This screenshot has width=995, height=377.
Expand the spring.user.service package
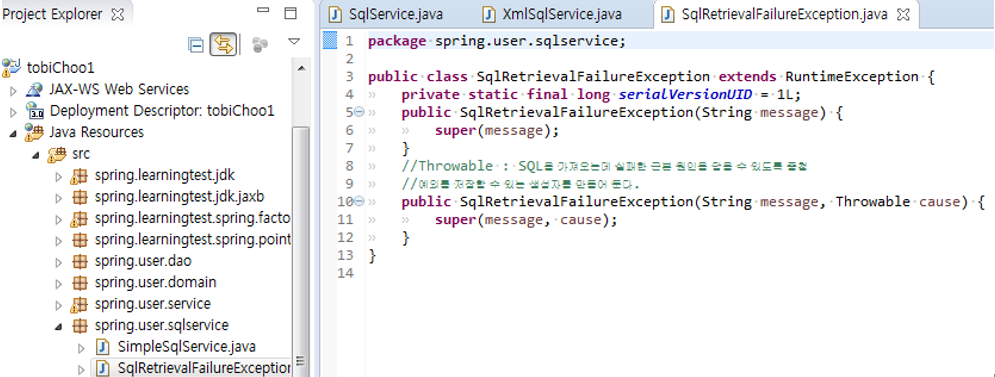point(59,305)
